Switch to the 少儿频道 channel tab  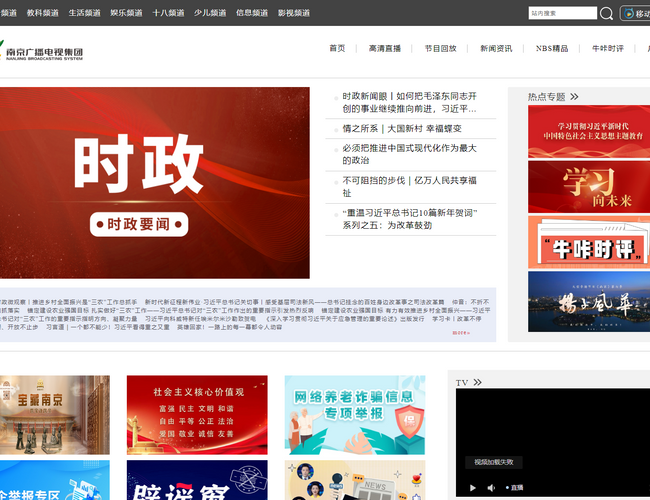tap(210, 13)
